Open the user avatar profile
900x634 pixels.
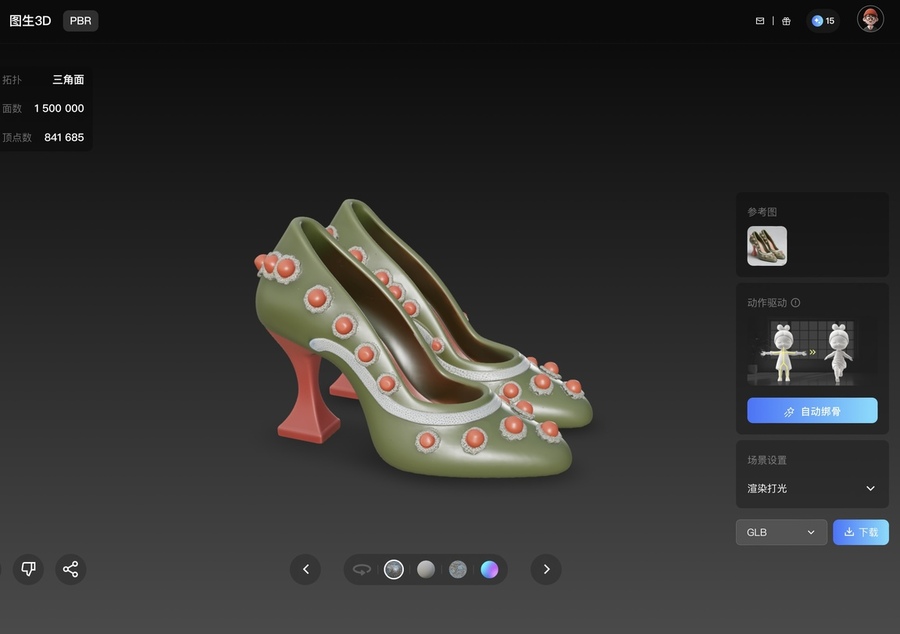pyautogui.click(x=870, y=19)
